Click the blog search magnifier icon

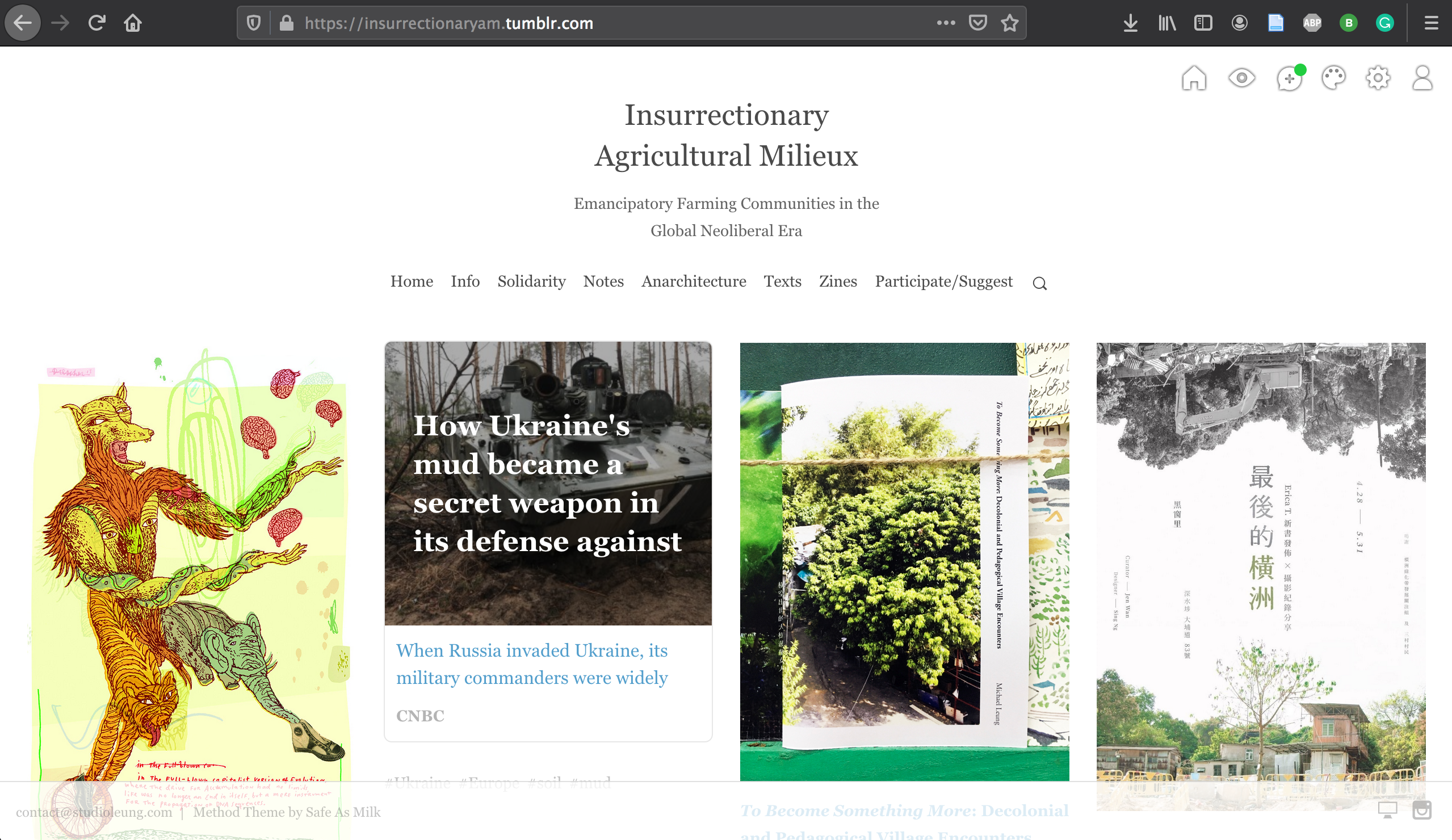coord(1039,283)
